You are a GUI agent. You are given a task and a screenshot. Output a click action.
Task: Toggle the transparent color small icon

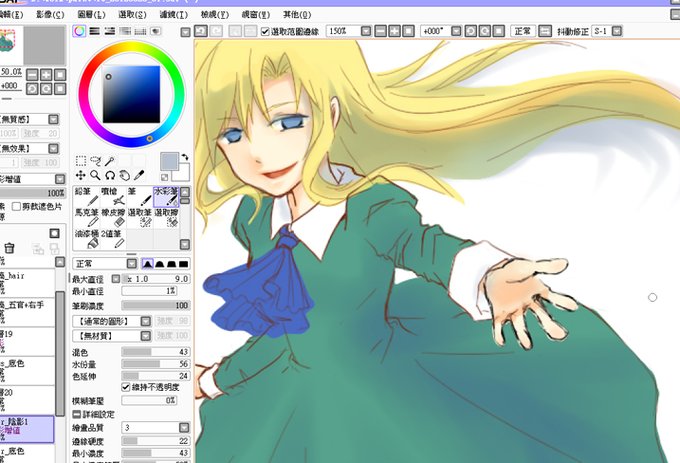[x=165, y=177]
